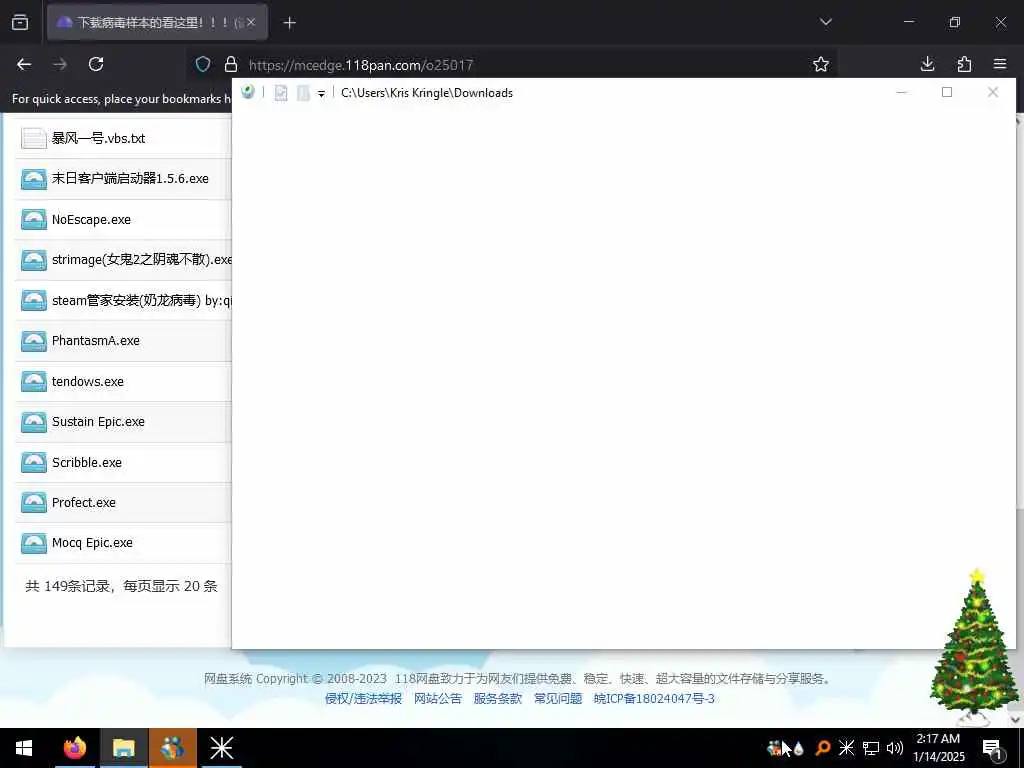
Task: Open clock showing 2:17 AM
Action: click(x=938, y=748)
